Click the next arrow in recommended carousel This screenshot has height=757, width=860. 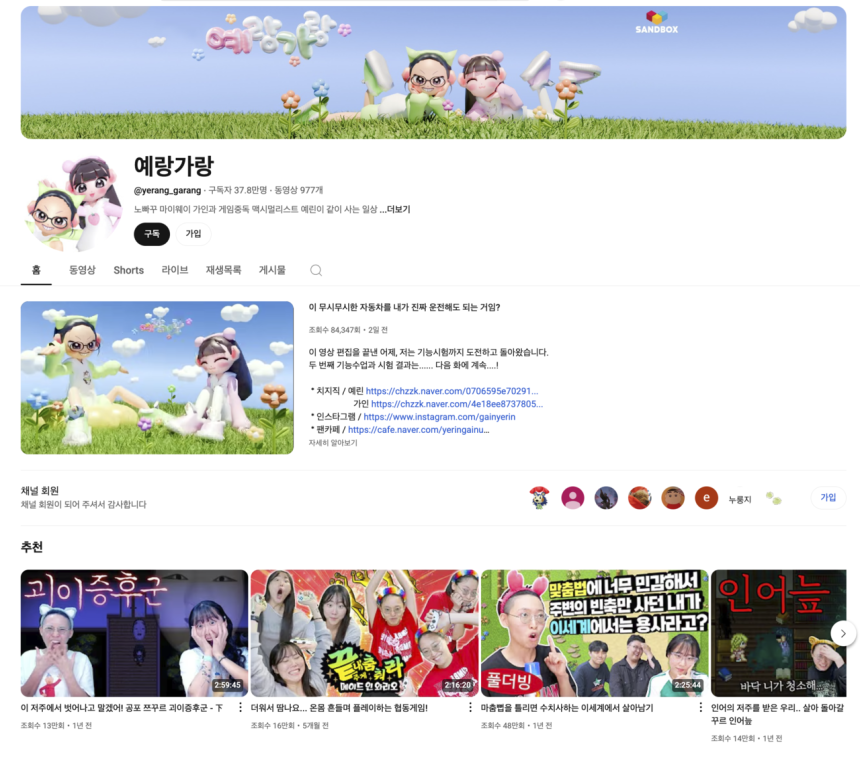843,633
